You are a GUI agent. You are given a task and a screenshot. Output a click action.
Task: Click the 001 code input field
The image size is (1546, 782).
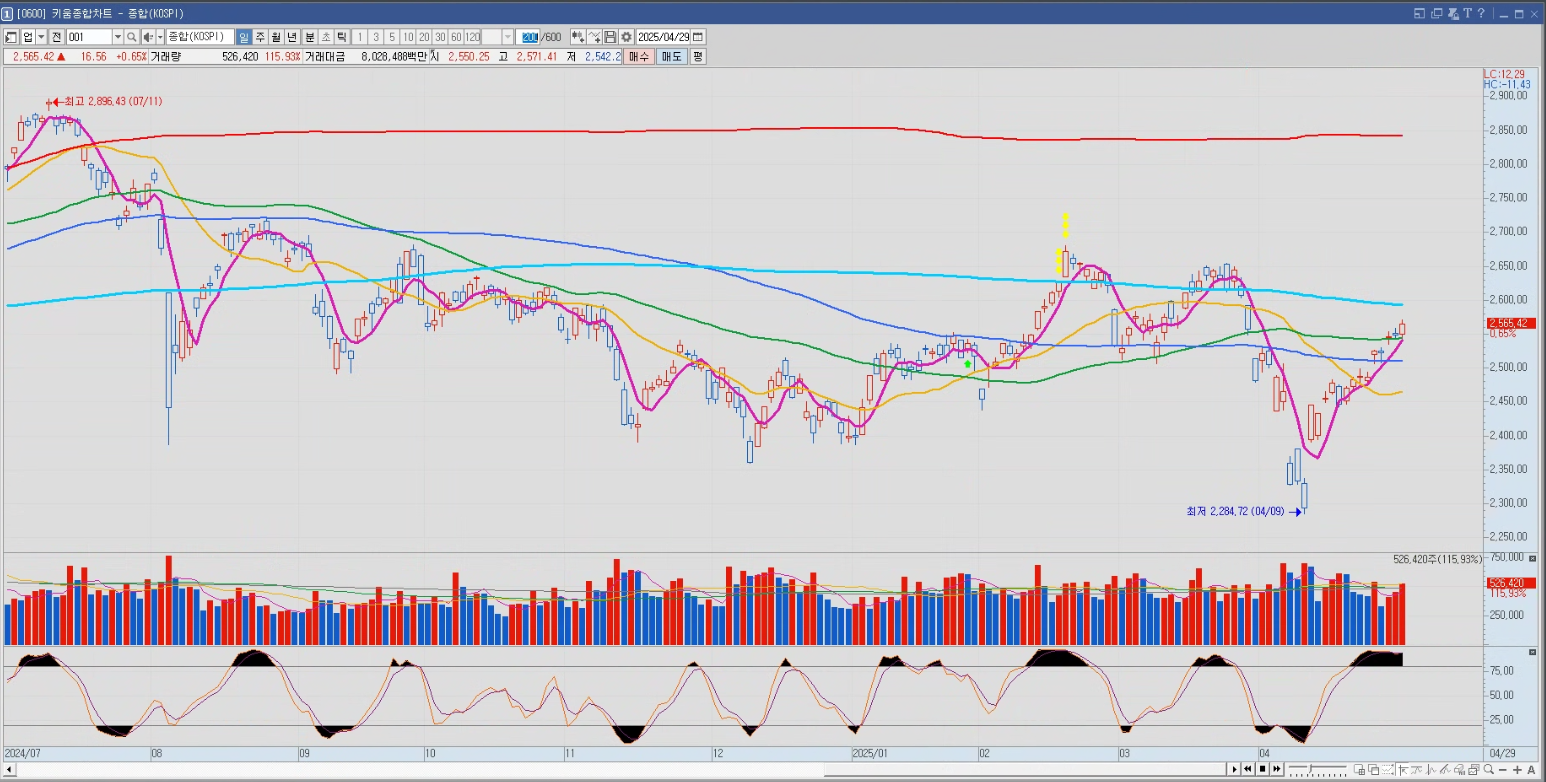[89, 37]
